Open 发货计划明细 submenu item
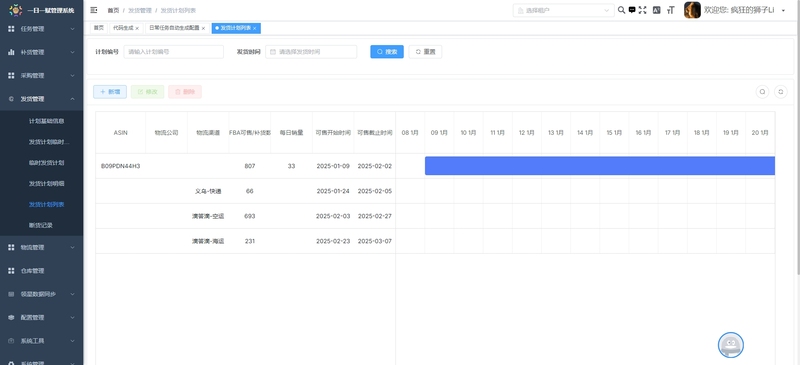The height and width of the screenshot is (365, 800). tap(46, 184)
